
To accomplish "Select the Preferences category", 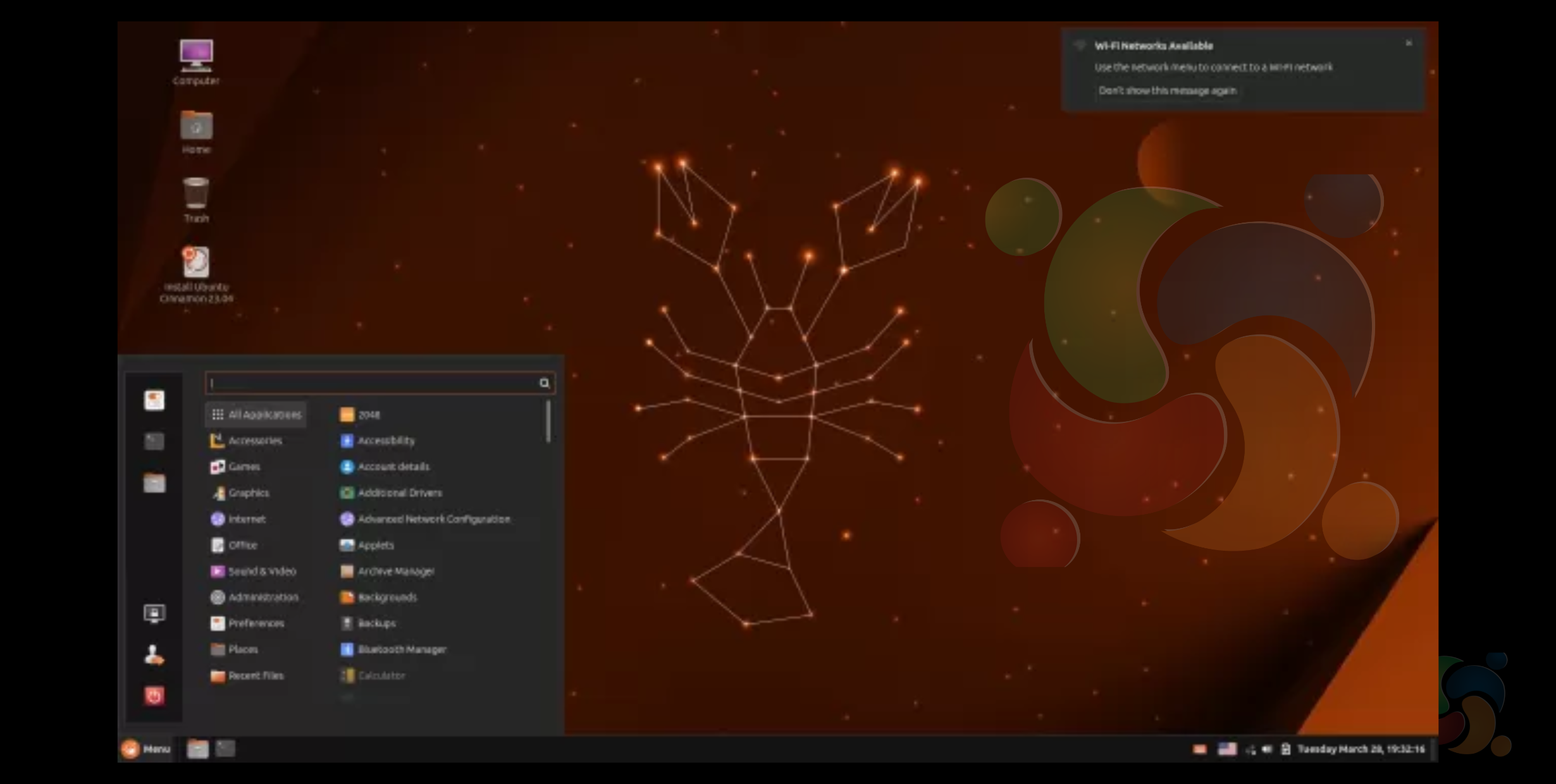I will pyautogui.click(x=247, y=623).
